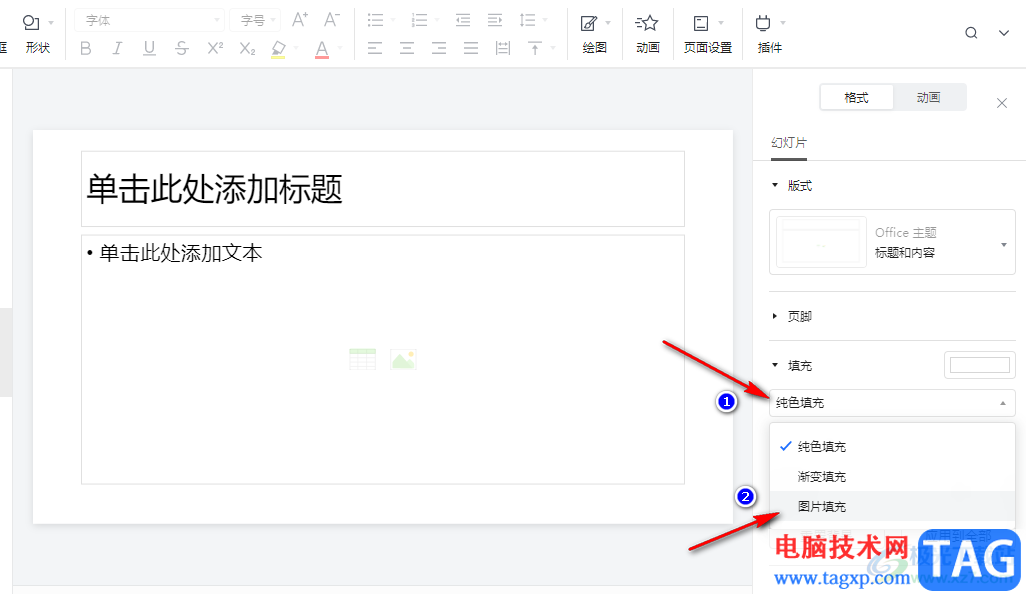
Task: Select the layout preview thumbnail
Action: [x=821, y=241]
